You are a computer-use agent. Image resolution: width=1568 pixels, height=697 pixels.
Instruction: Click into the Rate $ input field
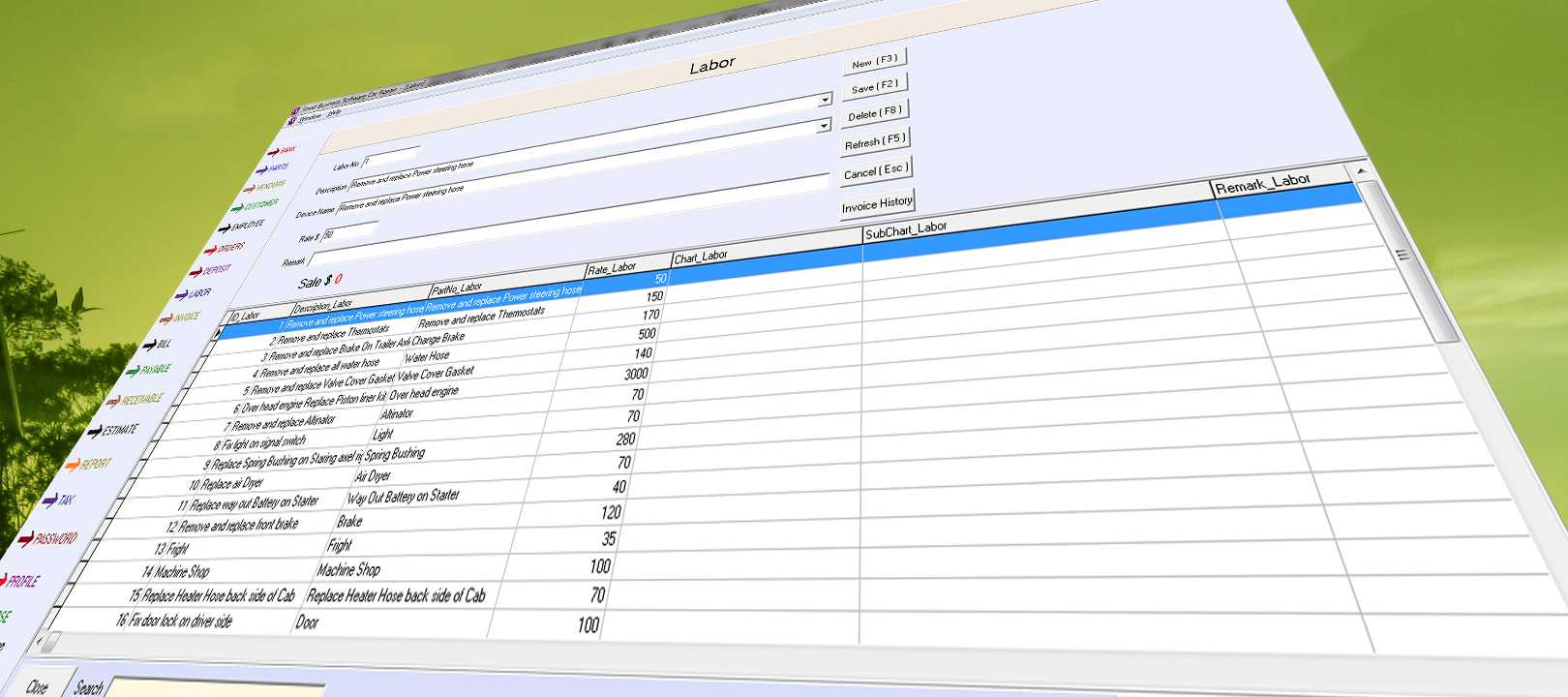click(350, 231)
